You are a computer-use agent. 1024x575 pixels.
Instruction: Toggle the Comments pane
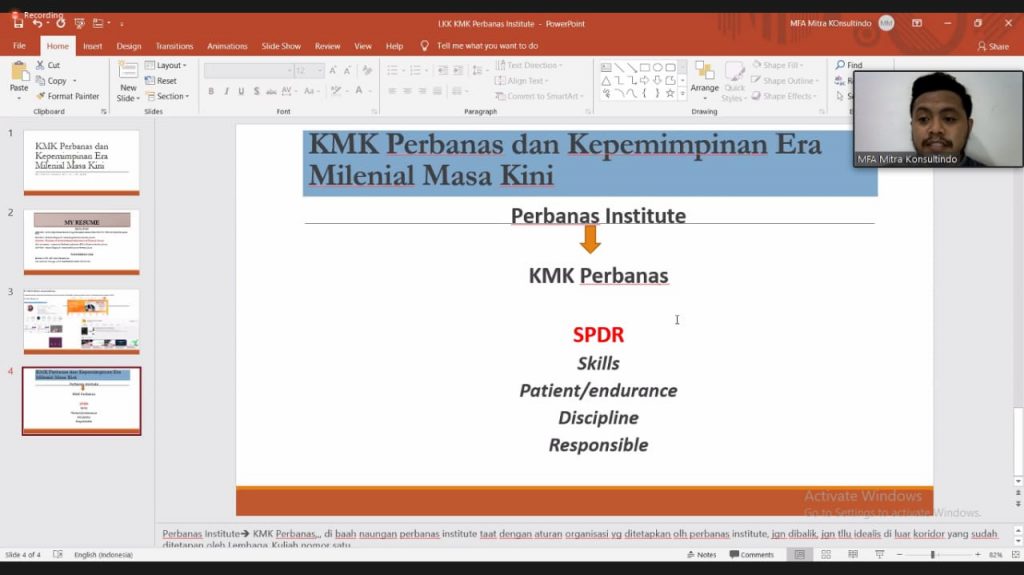click(x=752, y=555)
